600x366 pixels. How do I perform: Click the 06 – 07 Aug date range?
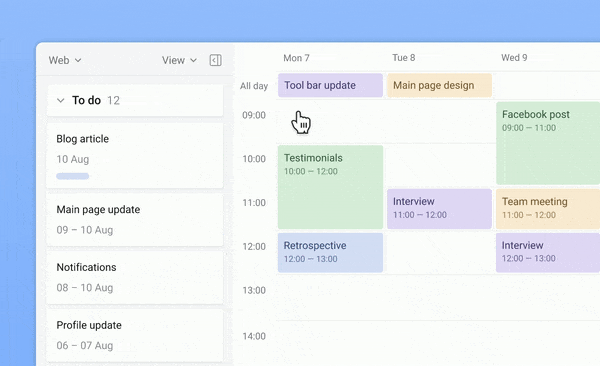(x=85, y=346)
